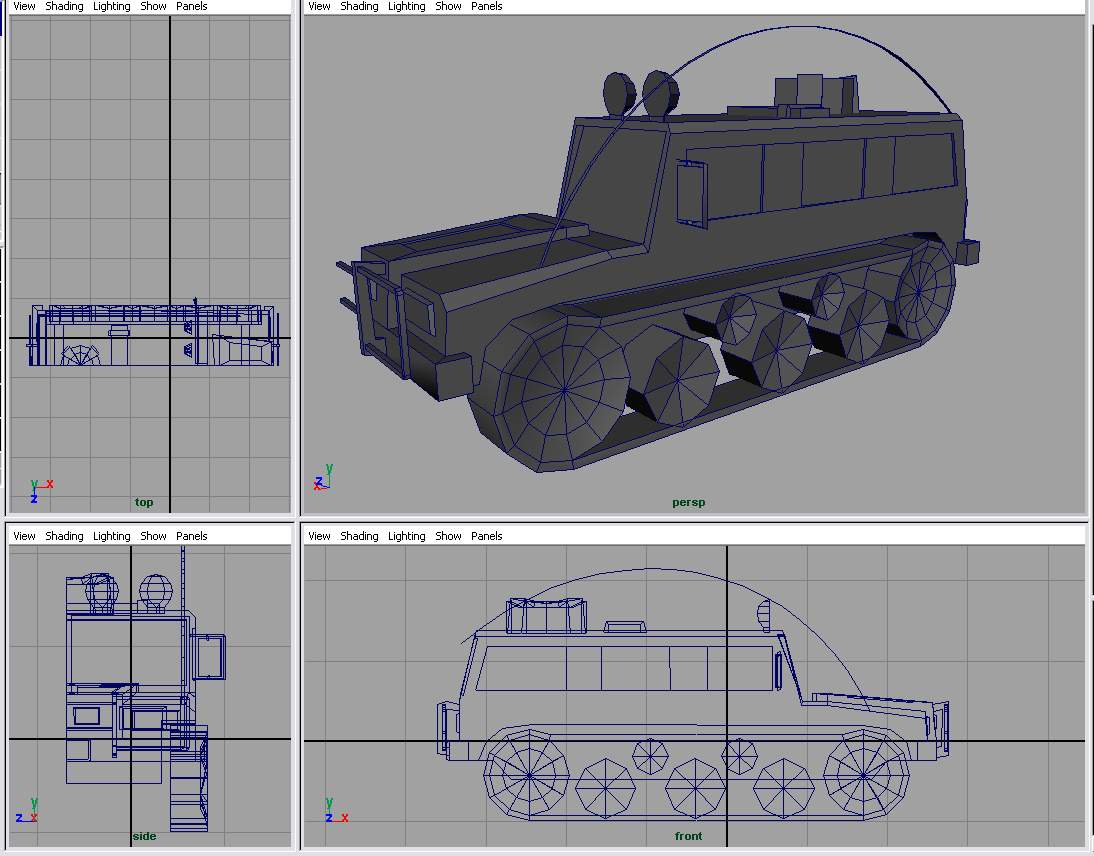Screen dimensions: 1094x856
Task: Click the 'side' viewport name label
Action: tap(144, 836)
